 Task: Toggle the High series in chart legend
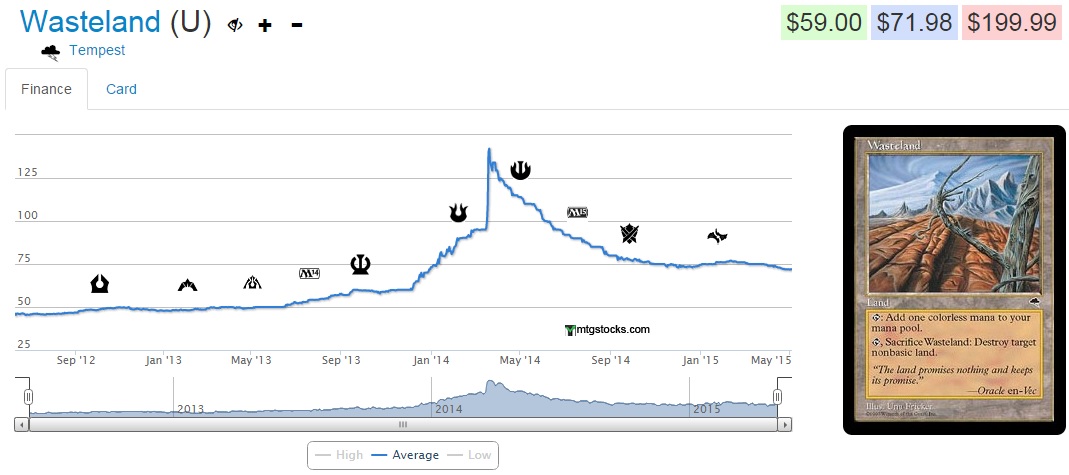[x=339, y=455]
